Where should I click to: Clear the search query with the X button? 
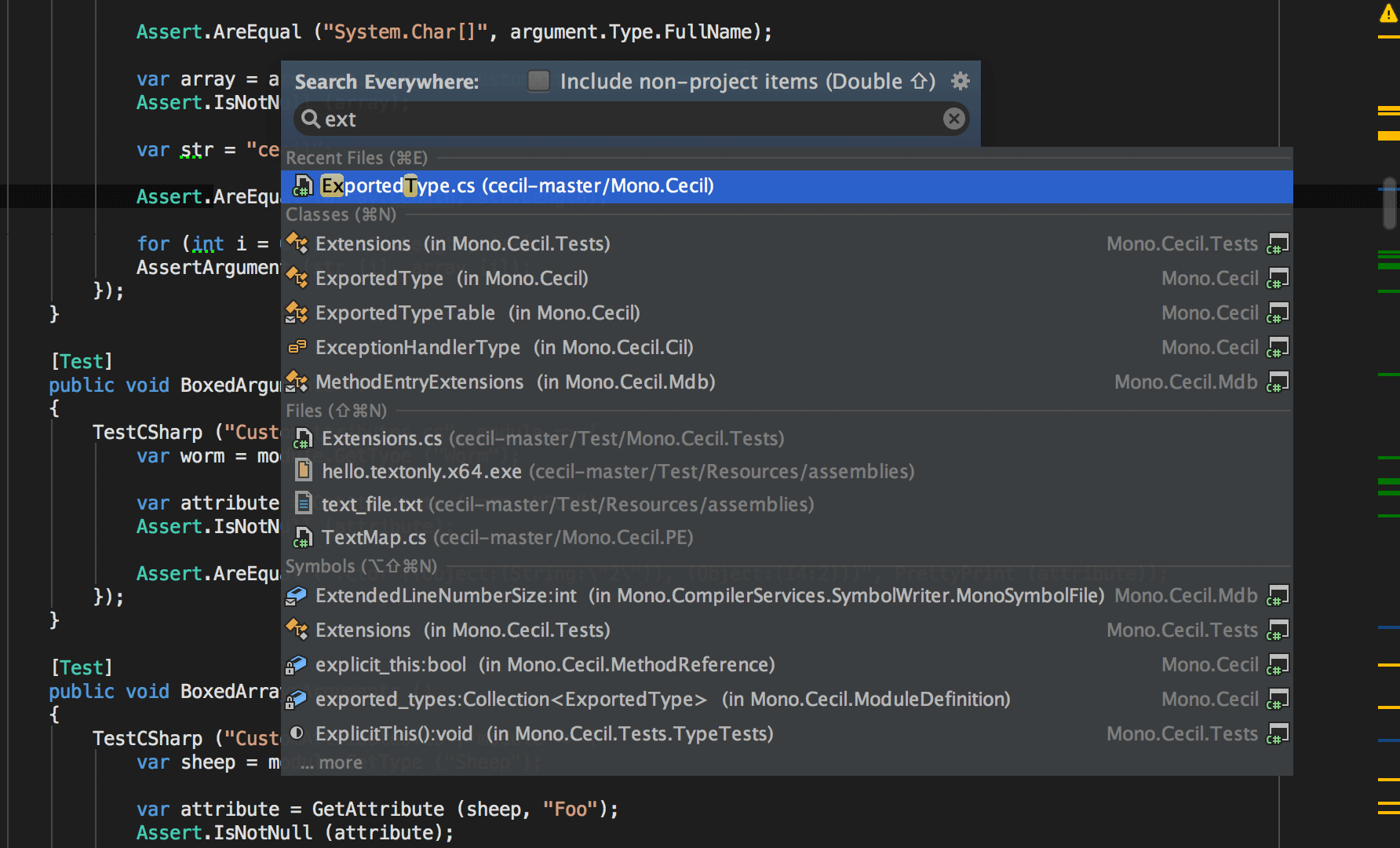coord(953,119)
